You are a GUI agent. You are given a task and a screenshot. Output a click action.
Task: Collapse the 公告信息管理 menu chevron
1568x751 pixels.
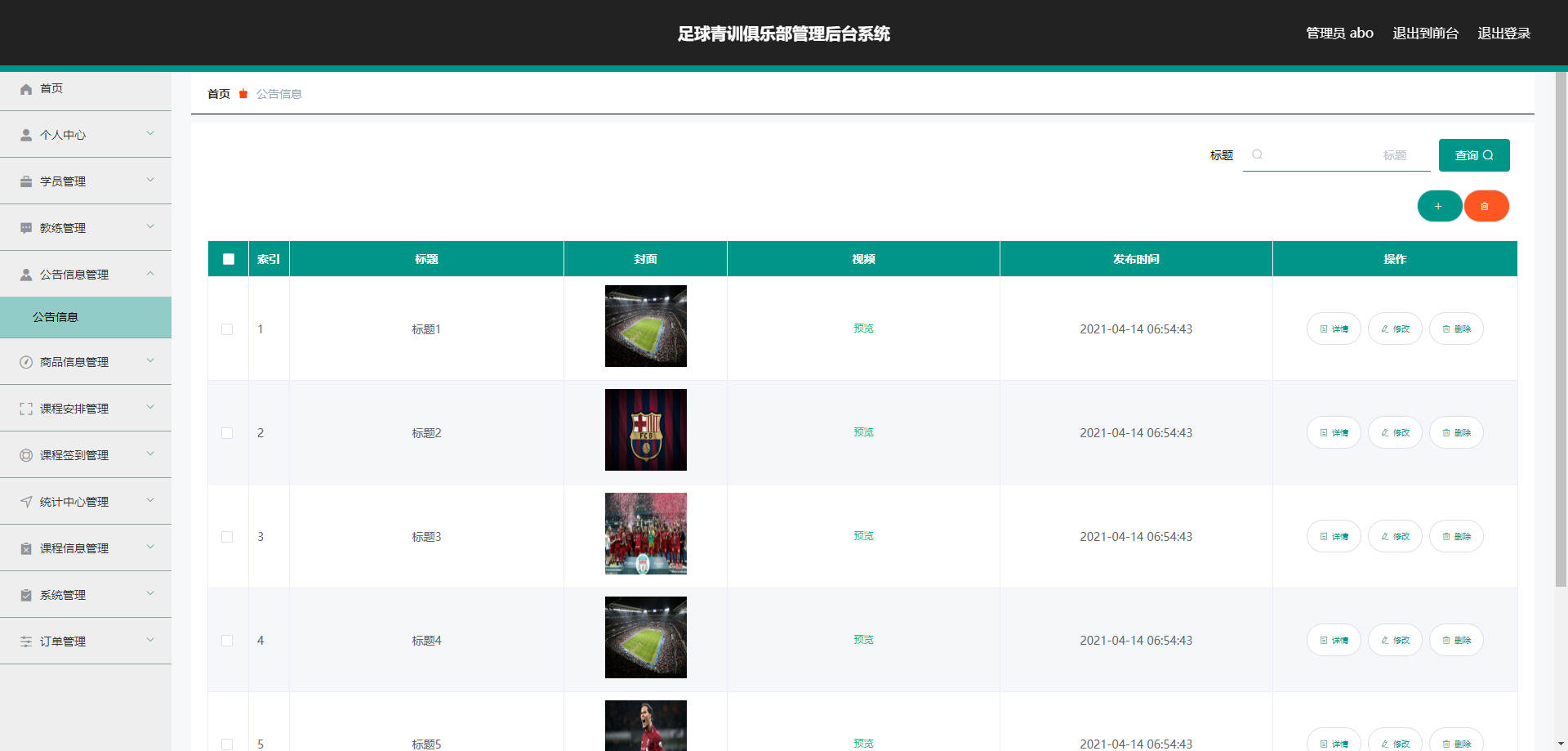150,273
